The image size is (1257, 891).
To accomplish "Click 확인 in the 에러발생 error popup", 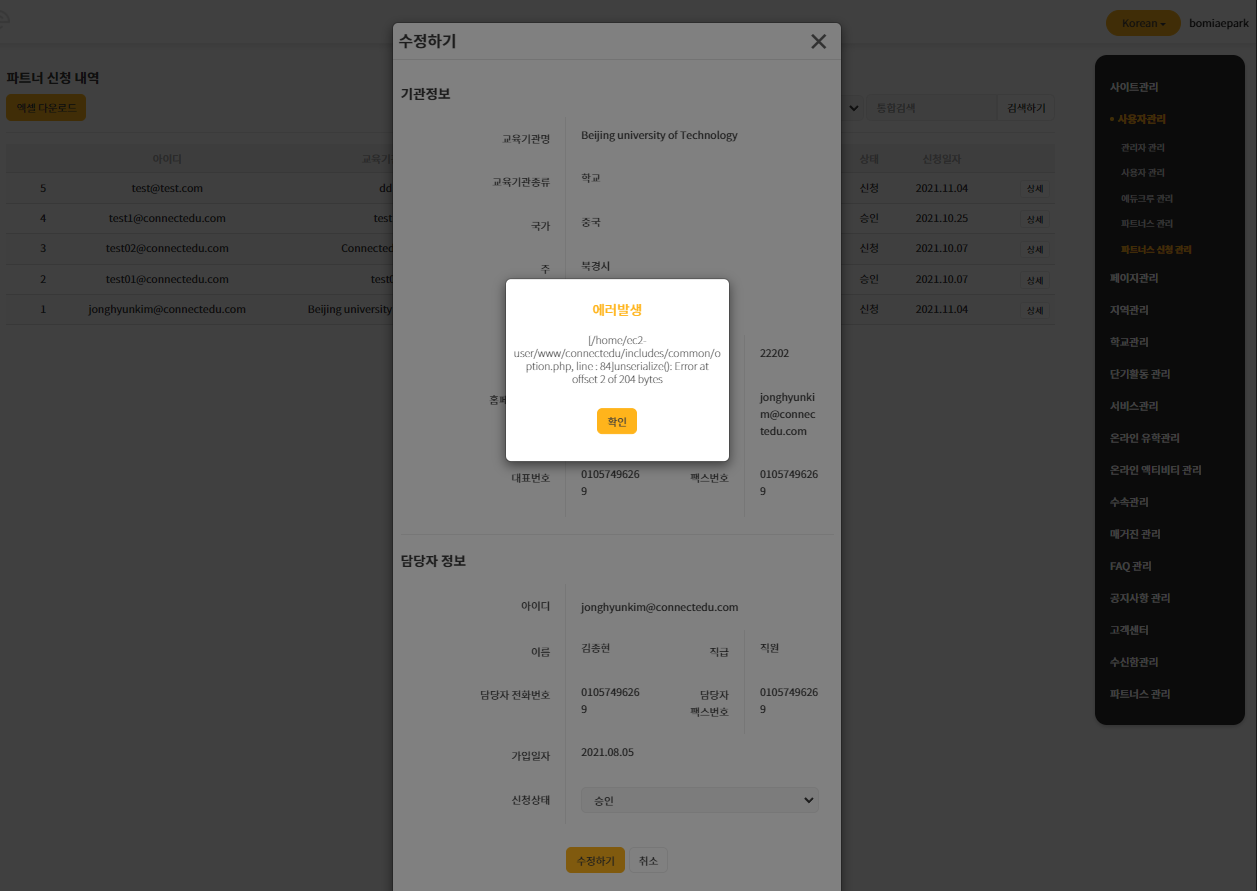I will point(616,422).
